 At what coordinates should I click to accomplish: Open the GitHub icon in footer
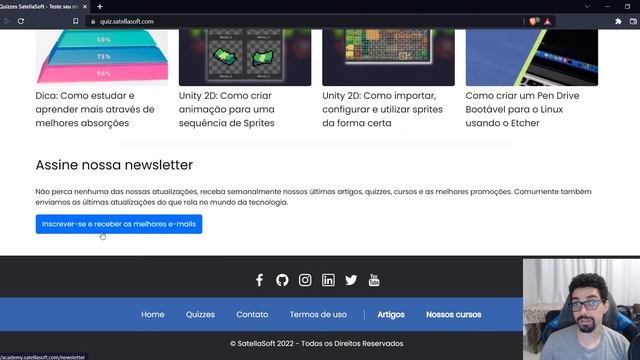click(x=282, y=280)
